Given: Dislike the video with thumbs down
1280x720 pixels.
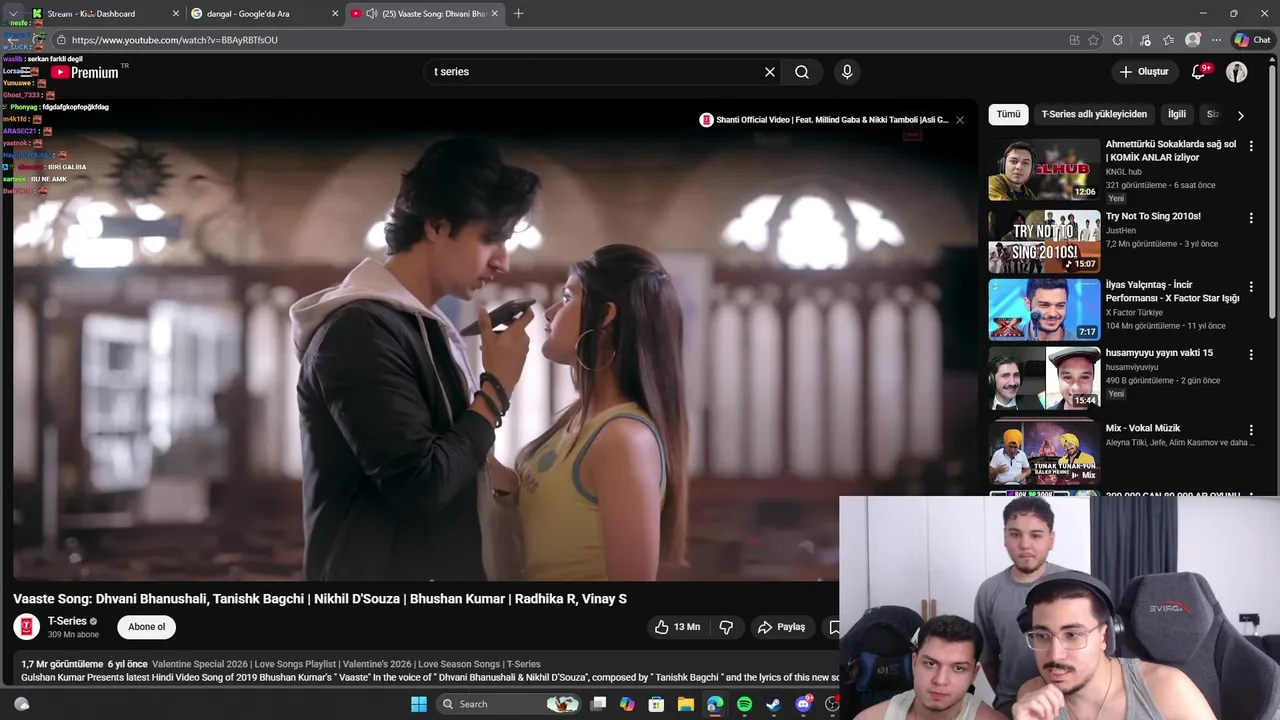Looking at the screenshot, I should click(x=726, y=627).
